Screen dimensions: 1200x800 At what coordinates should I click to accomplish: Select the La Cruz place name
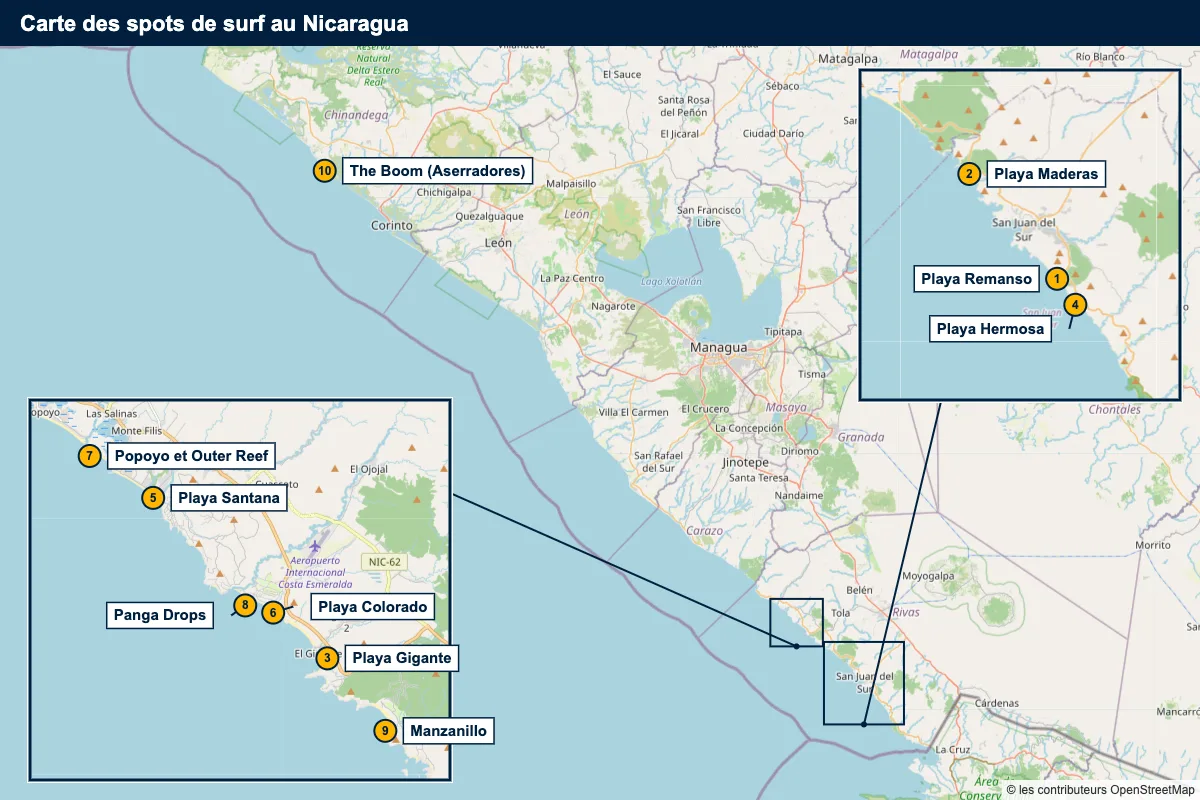tap(953, 749)
